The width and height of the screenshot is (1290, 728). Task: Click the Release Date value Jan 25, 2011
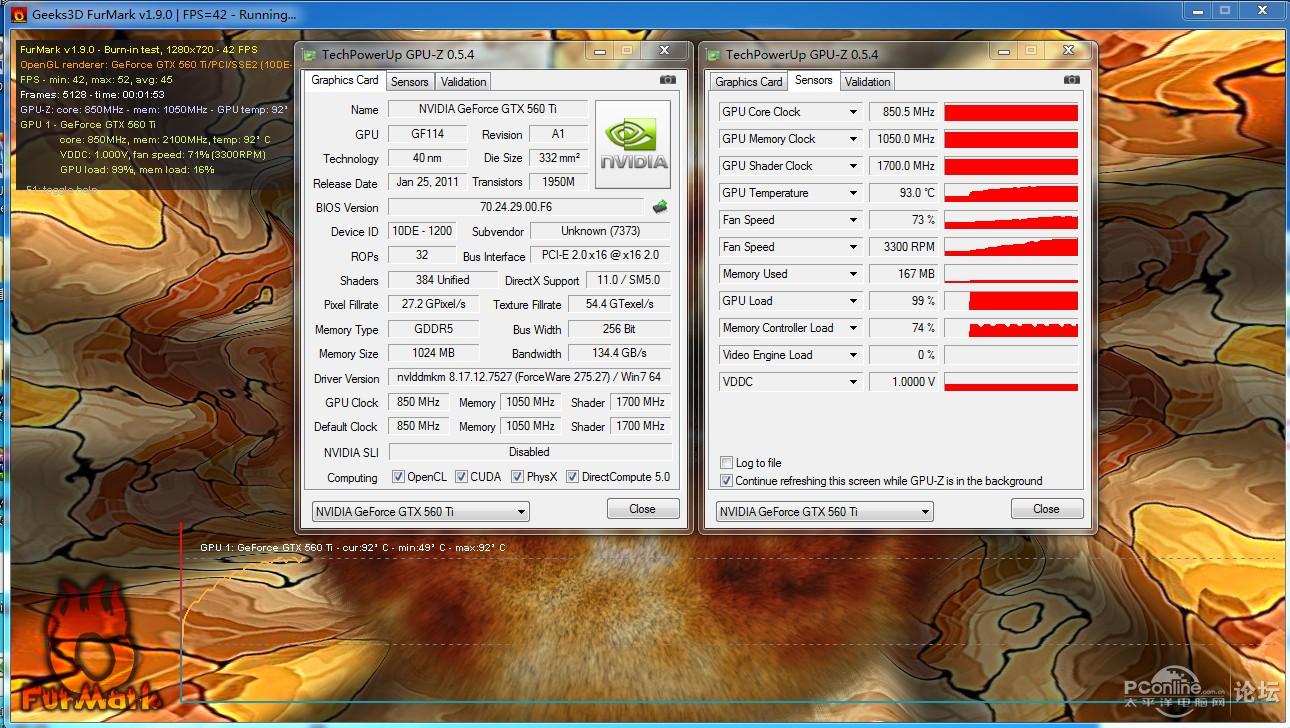(x=427, y=182)
